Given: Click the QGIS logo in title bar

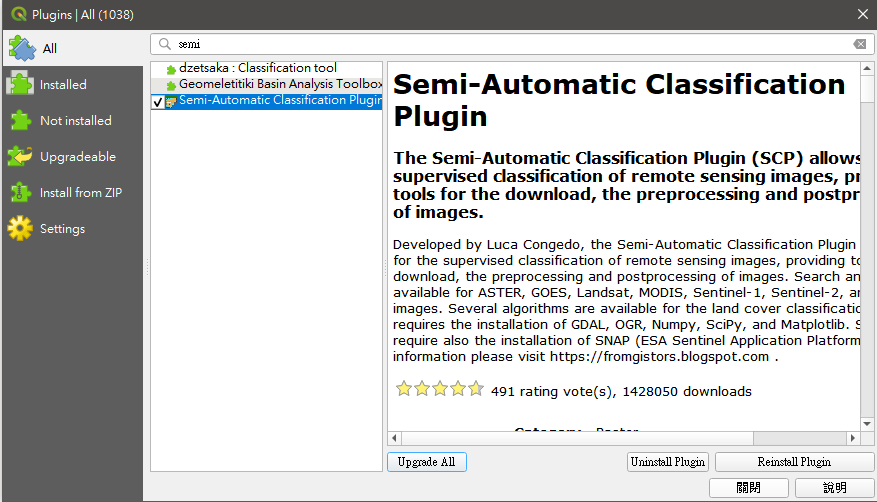Looking at the screenshot, I should [18, 14].
